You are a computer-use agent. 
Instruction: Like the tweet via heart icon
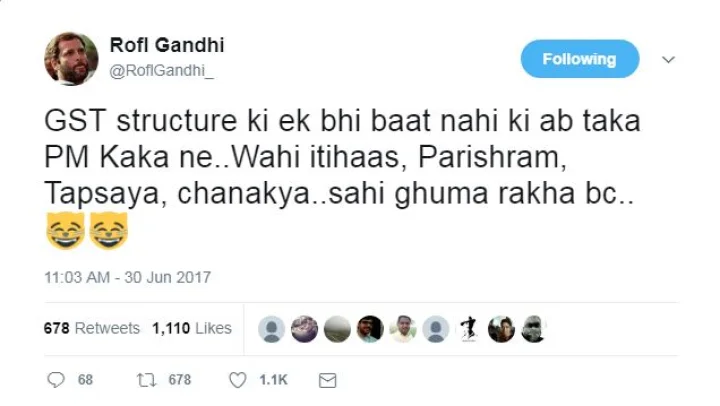[x=237, y=380]
